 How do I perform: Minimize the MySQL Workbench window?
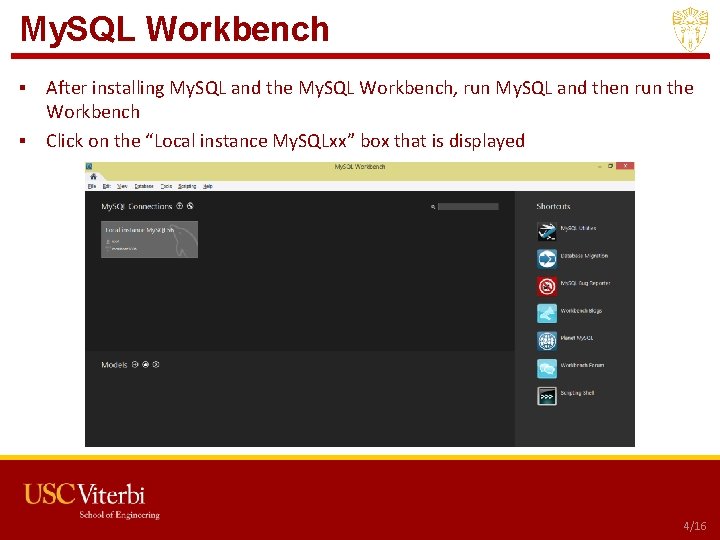coord(599,167)
